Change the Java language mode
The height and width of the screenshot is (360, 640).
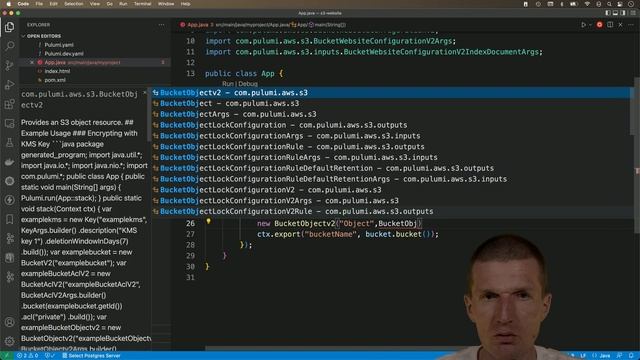pos(601,356)
